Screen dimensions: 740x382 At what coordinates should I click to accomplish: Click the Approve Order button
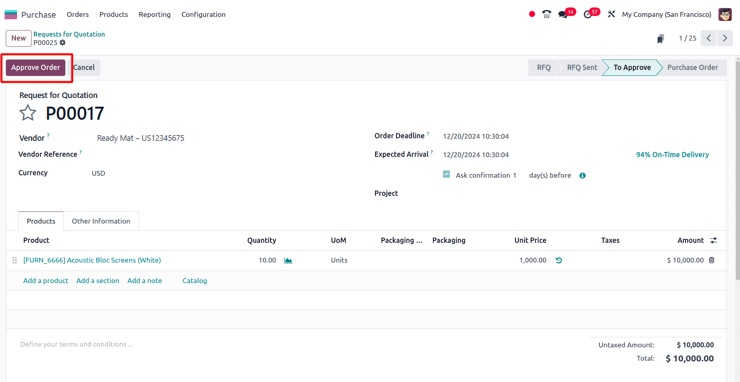point(35,68)
